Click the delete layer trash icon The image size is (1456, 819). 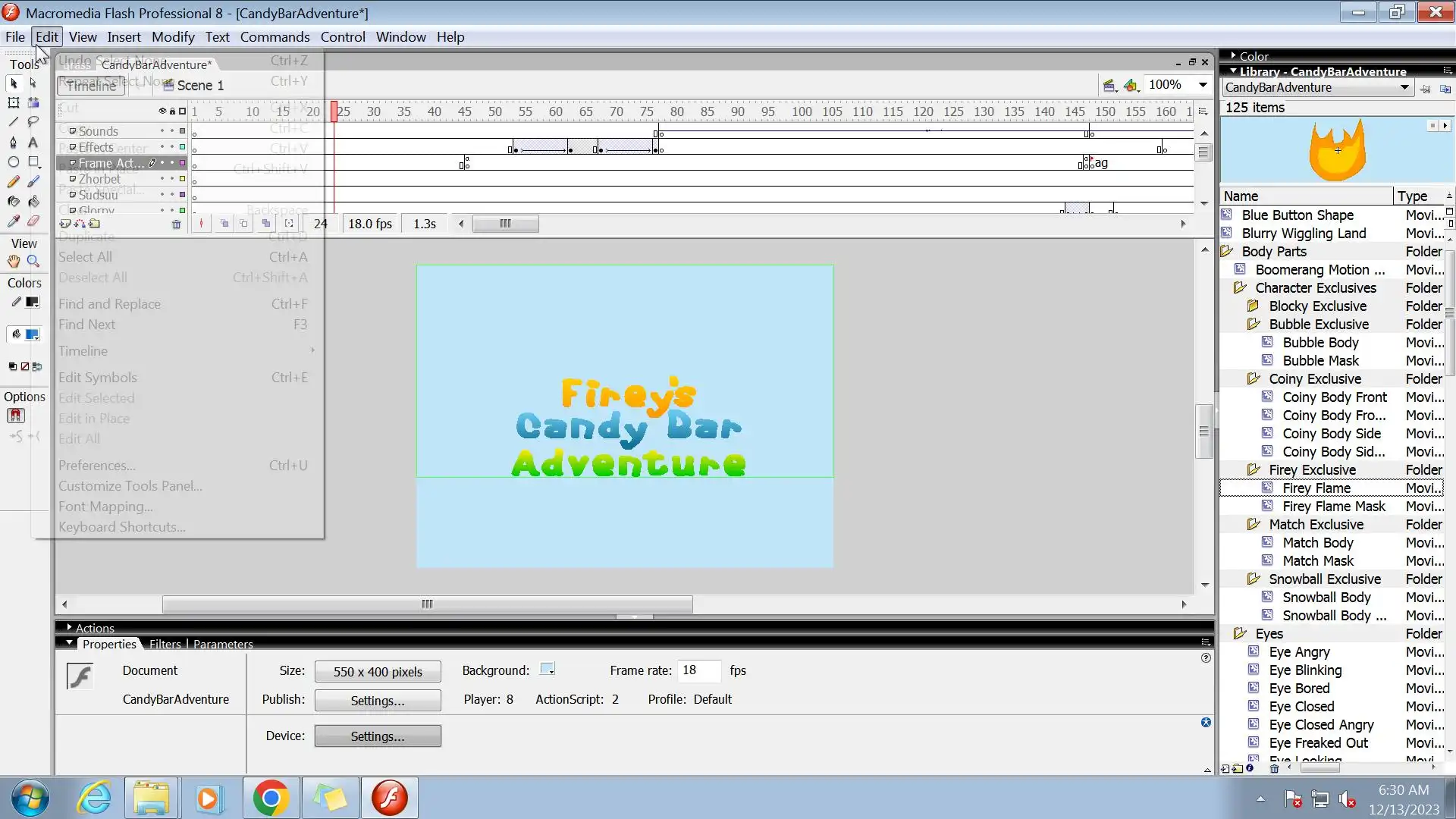tap(176, 224)
